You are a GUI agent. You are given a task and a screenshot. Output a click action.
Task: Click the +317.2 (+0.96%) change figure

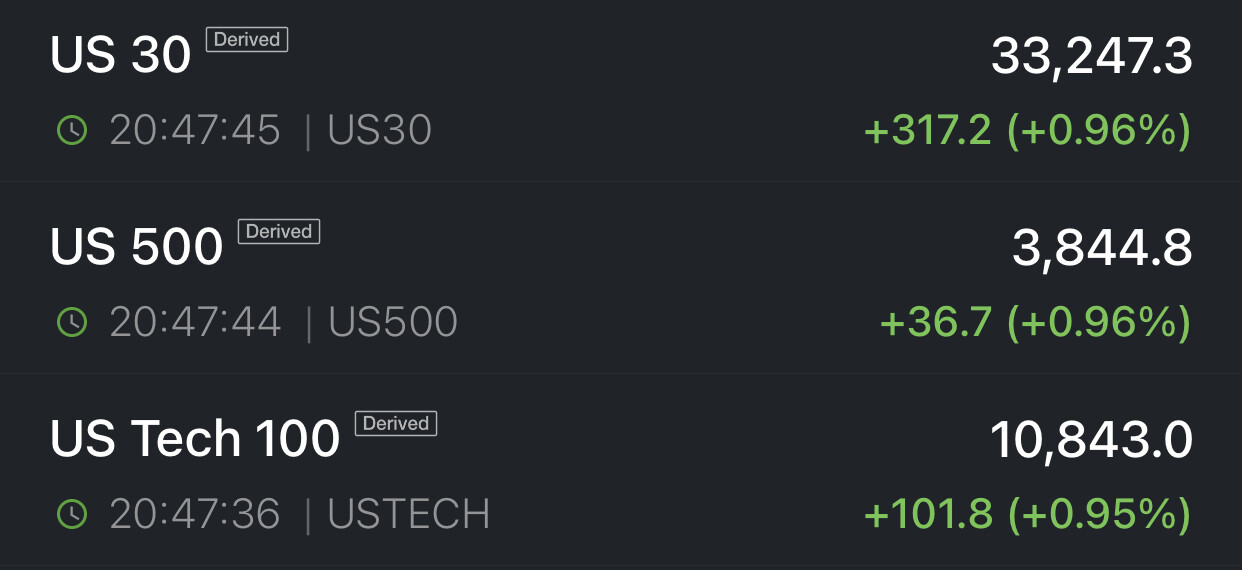pyautogui.click(x=1027, y=130)
